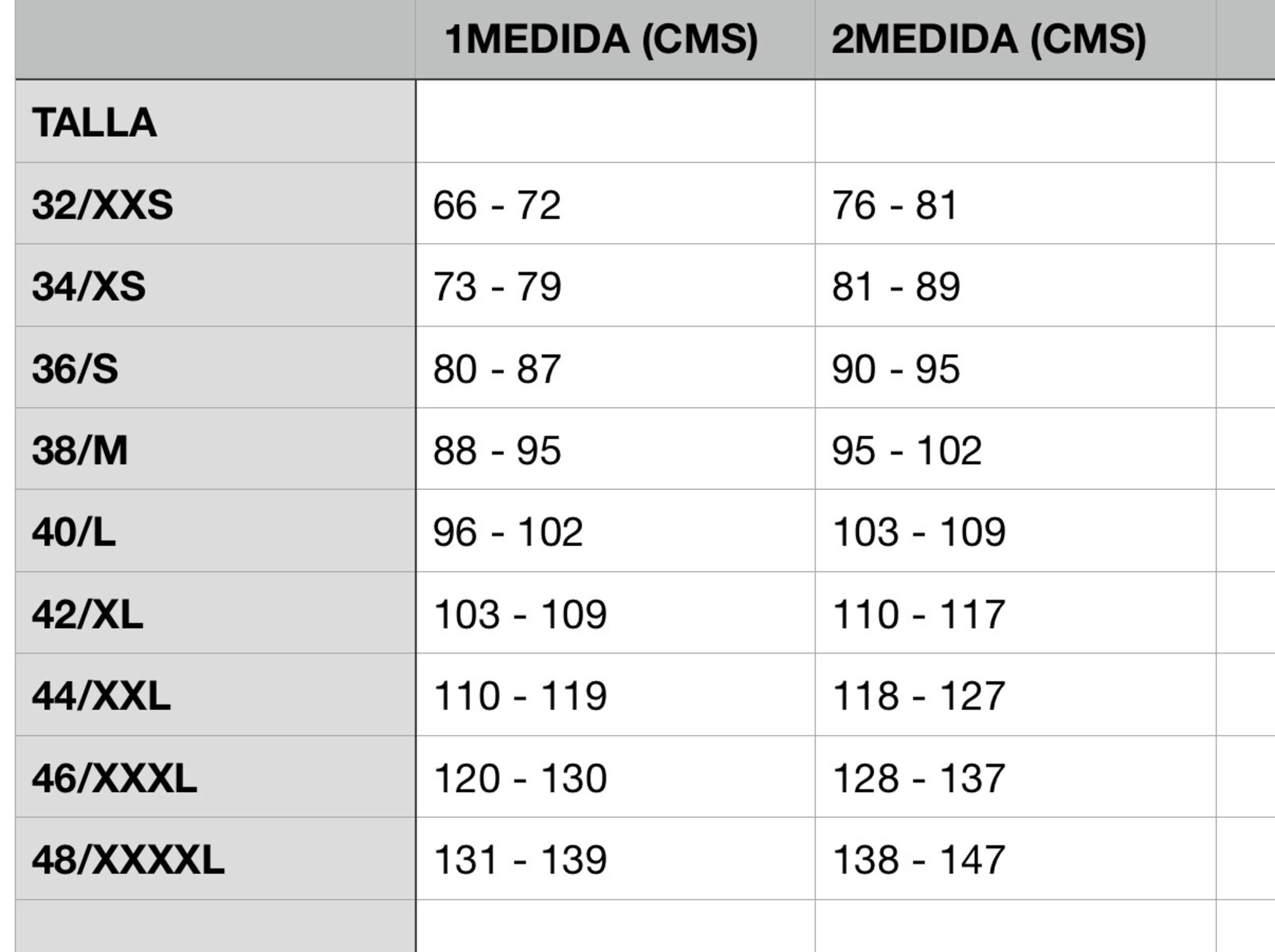Select the cell containing 66 - 72
The width and height of the screenshot is (1275, 952).
615,203
